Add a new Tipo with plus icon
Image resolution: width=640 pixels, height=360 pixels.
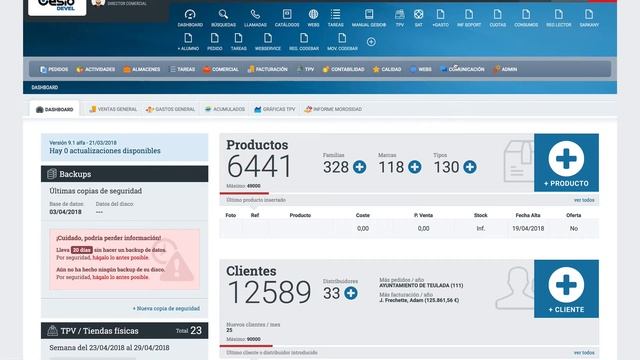tap(470, 167)
